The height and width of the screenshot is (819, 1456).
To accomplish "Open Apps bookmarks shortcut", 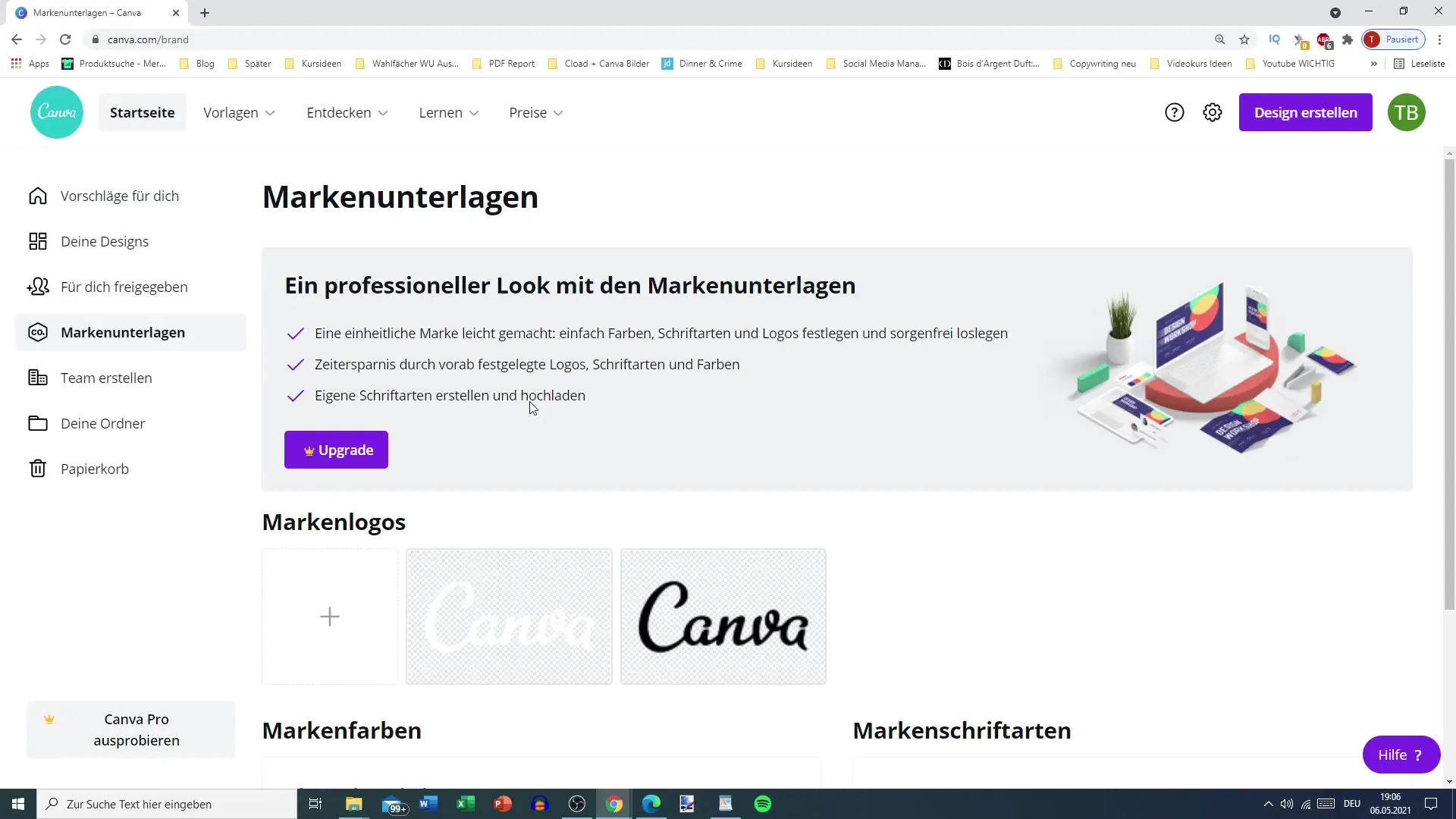I will coord(30,64).
